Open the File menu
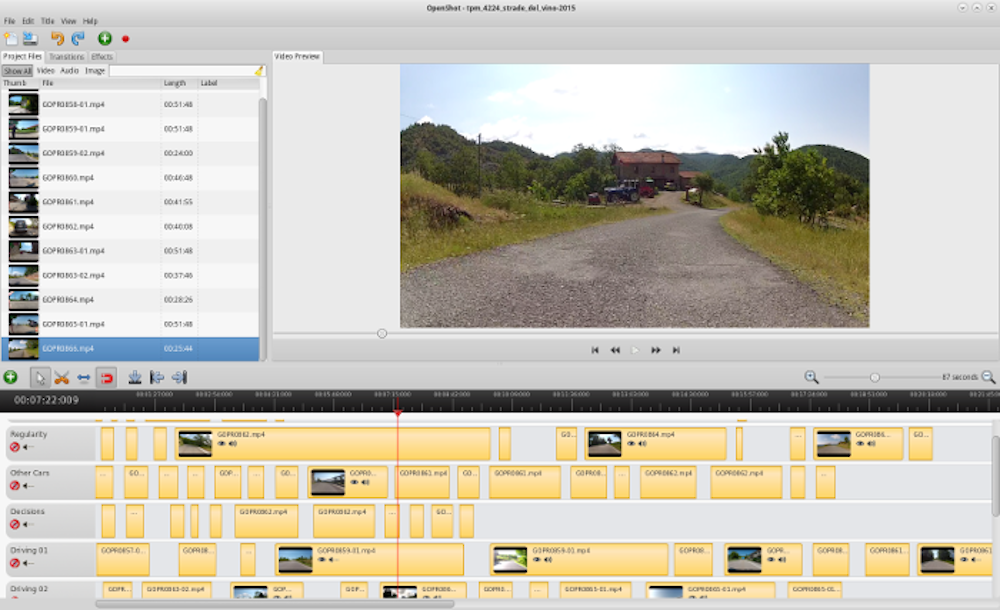 click(x=10, y=21)
